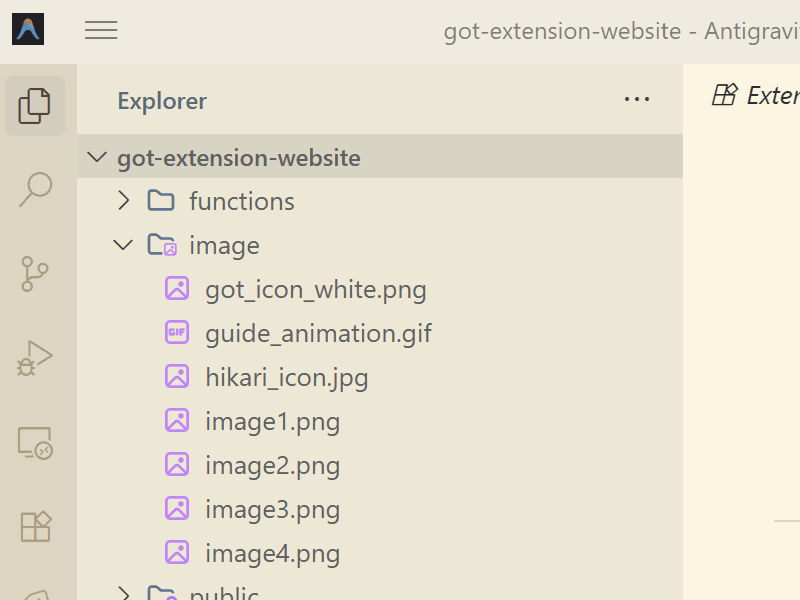The height and width of the screenshot is (600, 800).
Task: Select got_icon_white.png file
Action: 315,288
